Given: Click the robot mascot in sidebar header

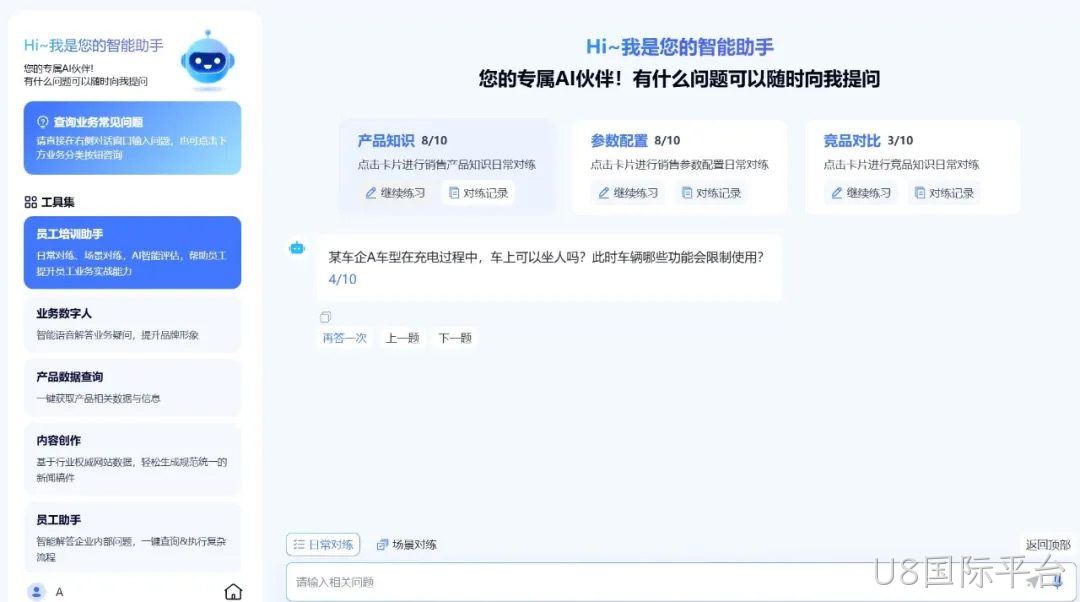Looking at the screenshot, I should click(207, 61).
